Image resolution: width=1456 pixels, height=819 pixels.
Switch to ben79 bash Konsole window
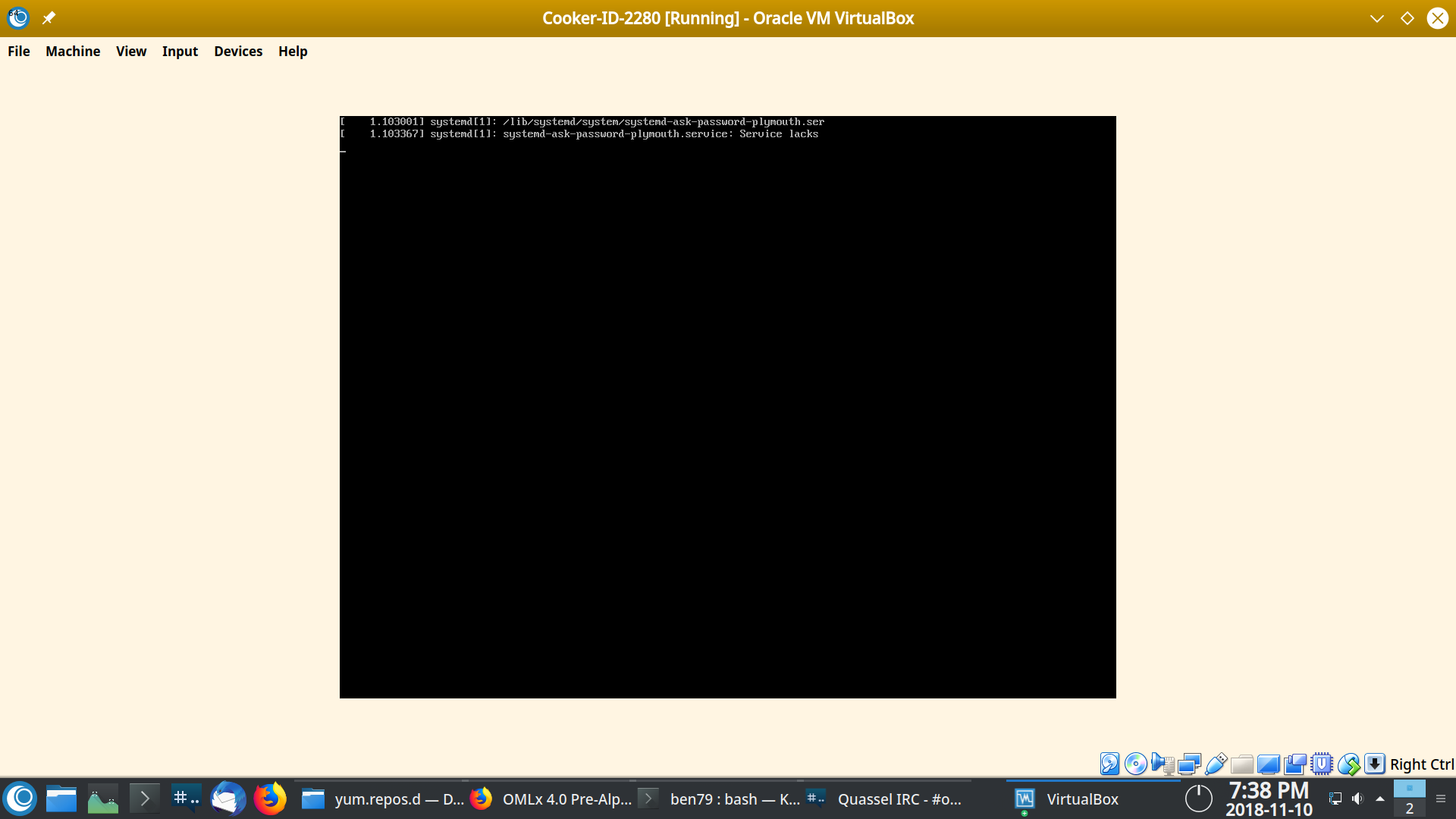click(x=719, y=799)
